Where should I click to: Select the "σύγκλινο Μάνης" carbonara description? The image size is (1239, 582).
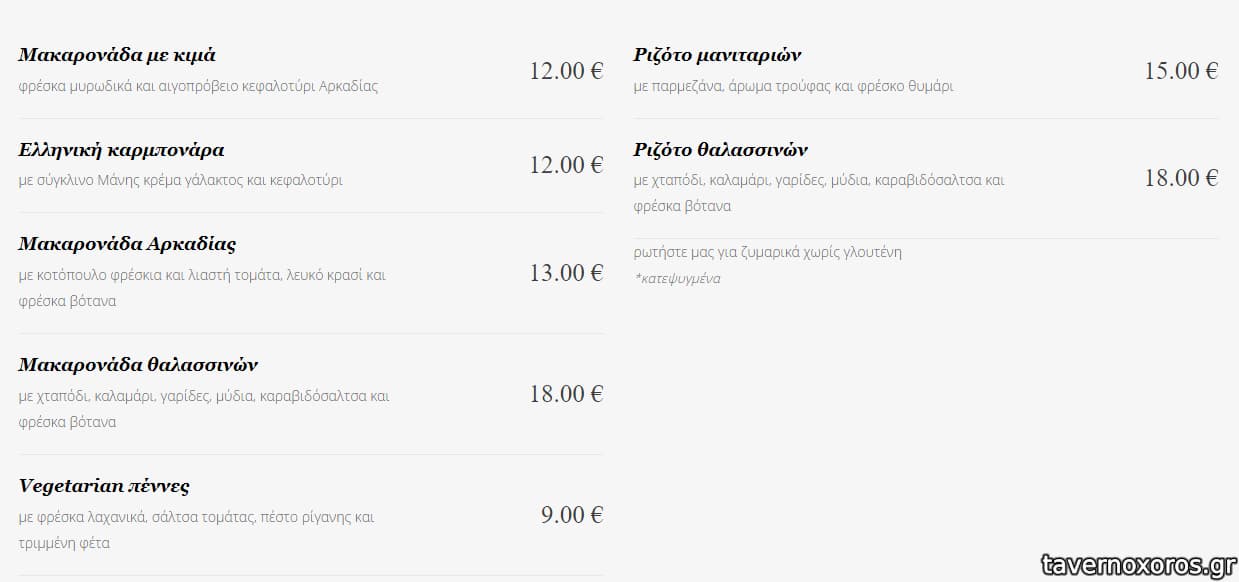point(180,181)
